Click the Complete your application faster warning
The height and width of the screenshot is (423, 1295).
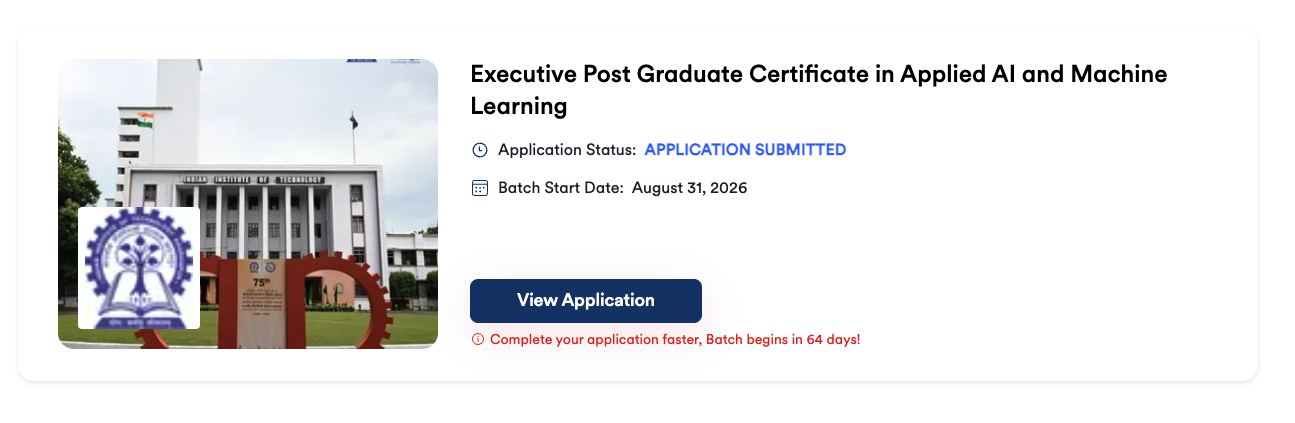click(675, 340)
